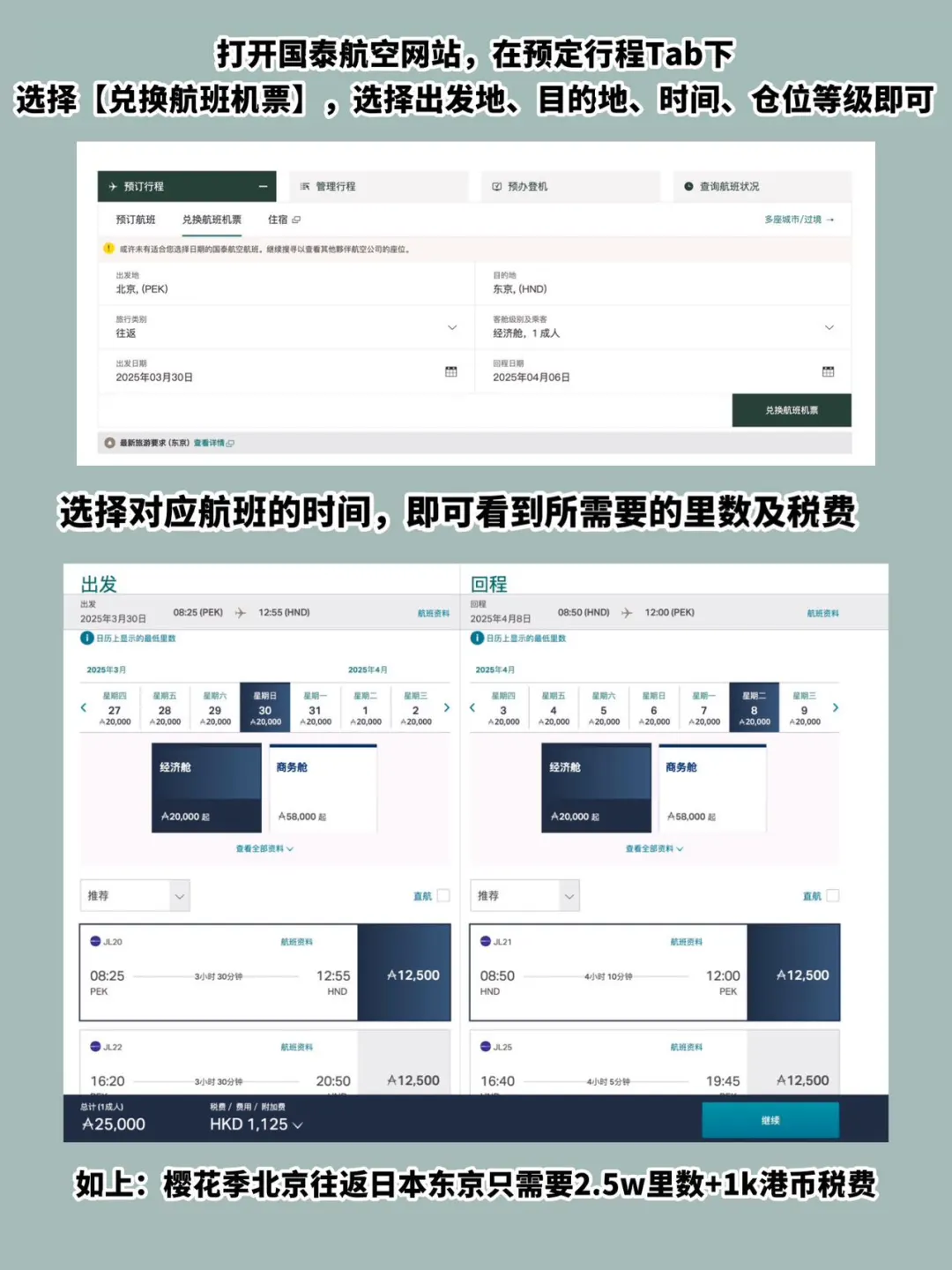Click the info icon beside 回程 日历上显示的最低里数

coord(477,638)
